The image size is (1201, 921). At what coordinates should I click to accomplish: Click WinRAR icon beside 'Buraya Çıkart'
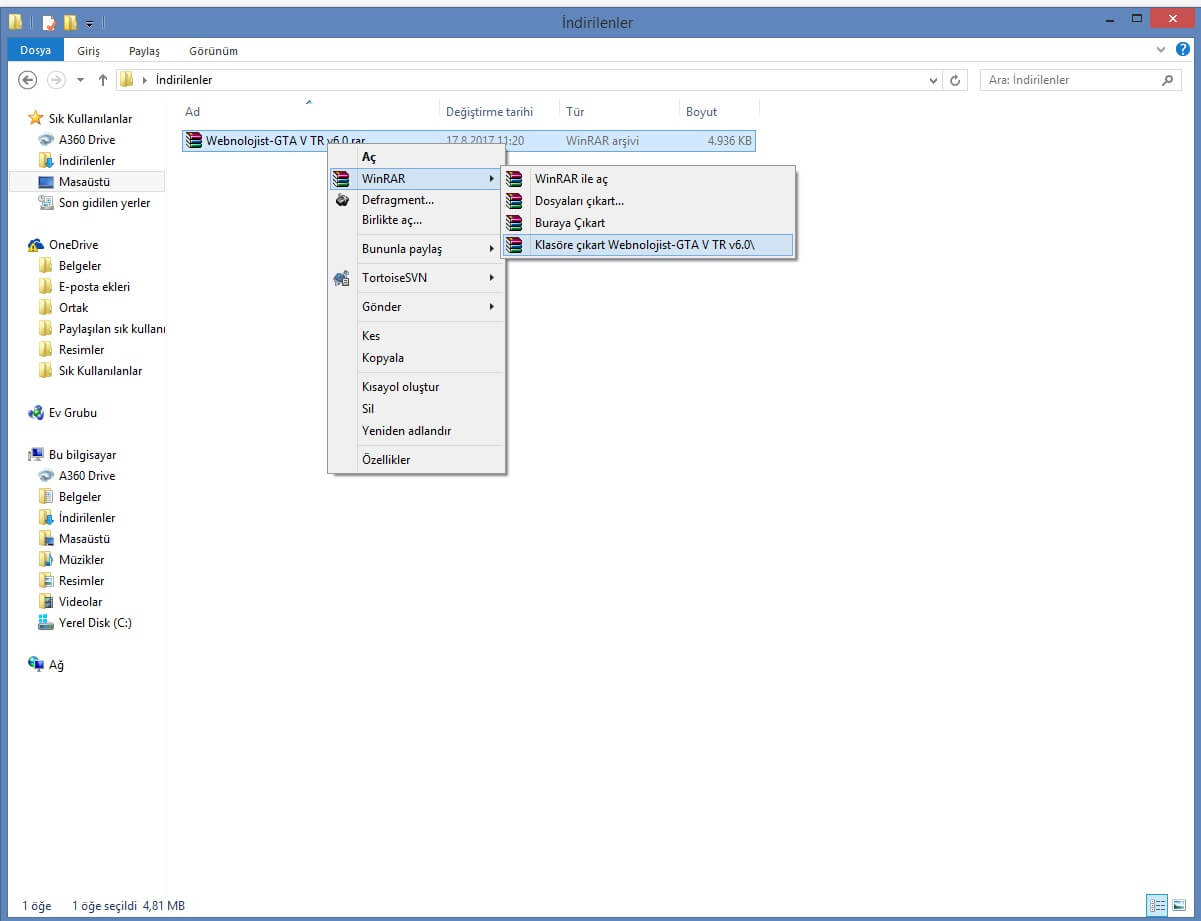(x=514, y=223)
